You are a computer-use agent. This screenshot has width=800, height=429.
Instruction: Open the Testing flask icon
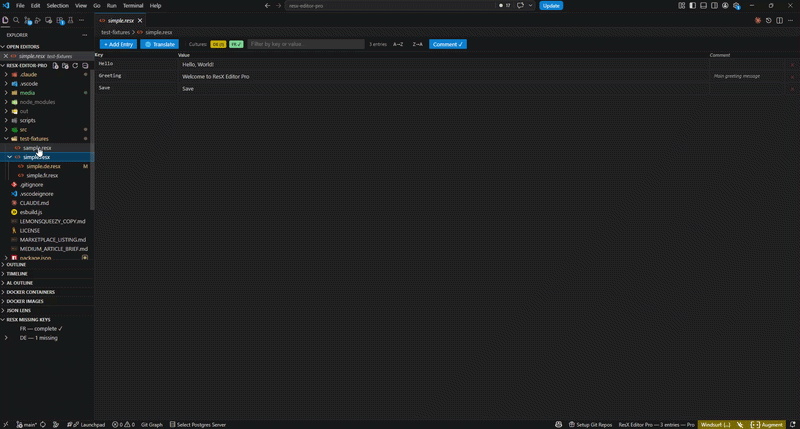pos(70,20)
